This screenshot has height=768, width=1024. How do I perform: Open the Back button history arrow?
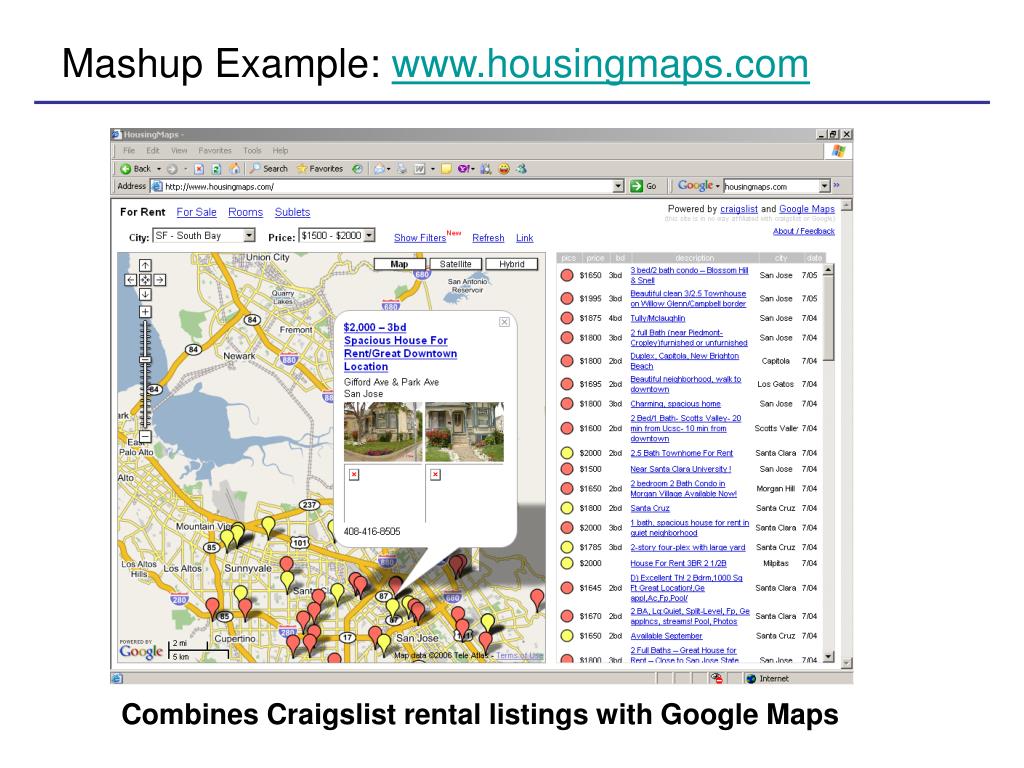click(159, 168)
